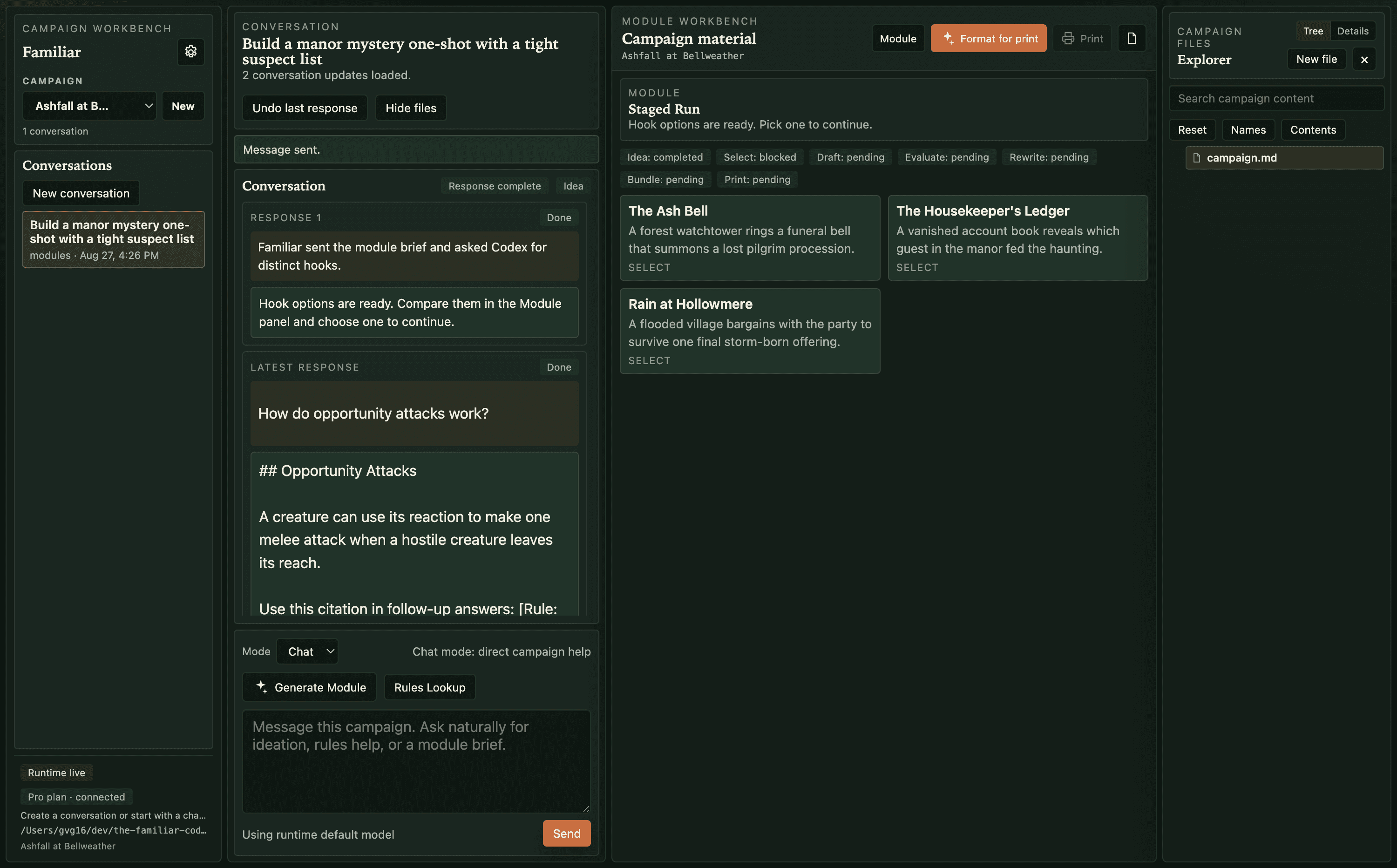The width and height of the screenshot is (1397, 868).
Task: Click the 'Print: pending' stage chip
Action: coord(757,180)
